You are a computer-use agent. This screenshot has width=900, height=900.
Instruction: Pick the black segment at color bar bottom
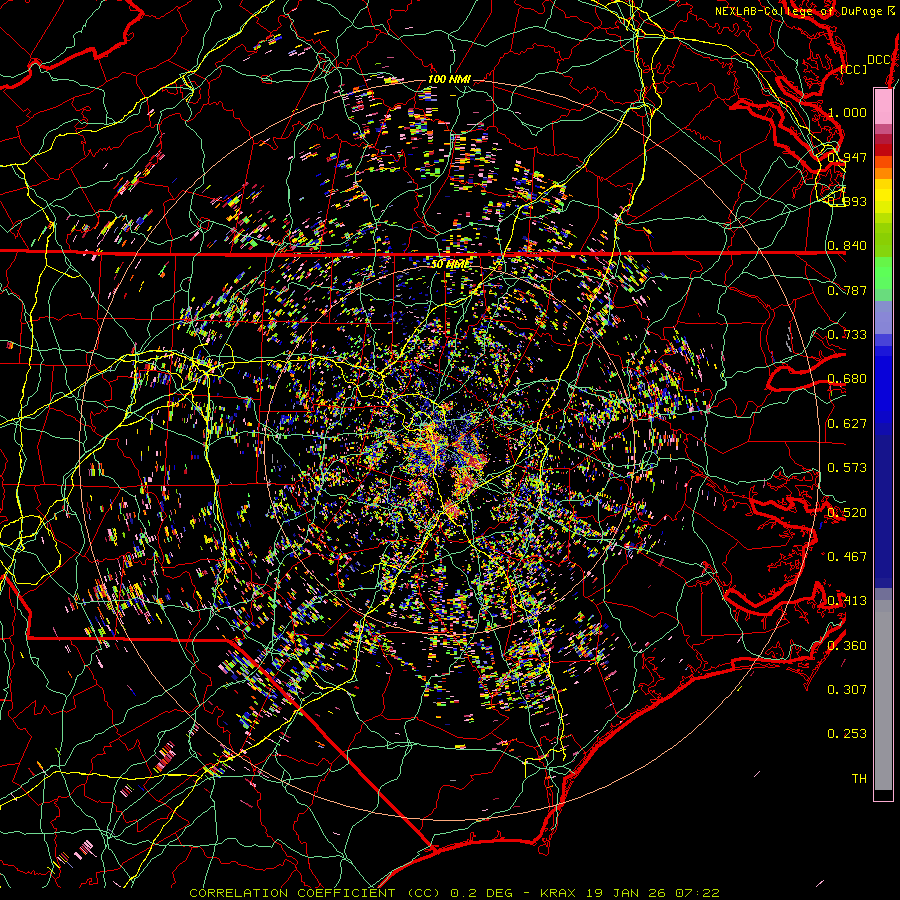click(883, 795)
